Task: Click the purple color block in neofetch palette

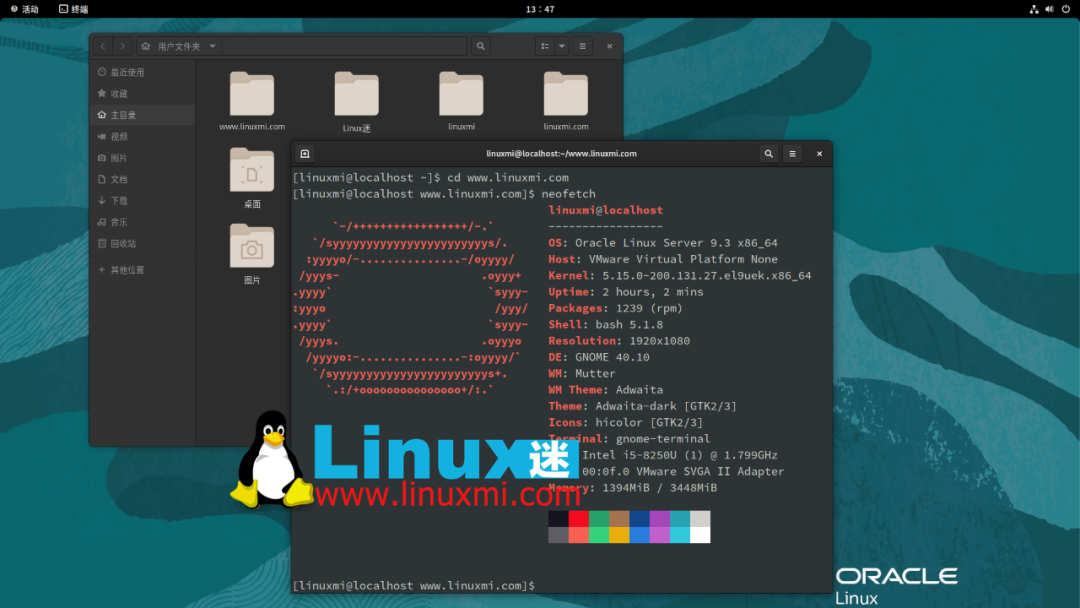Action: (660, 518)
